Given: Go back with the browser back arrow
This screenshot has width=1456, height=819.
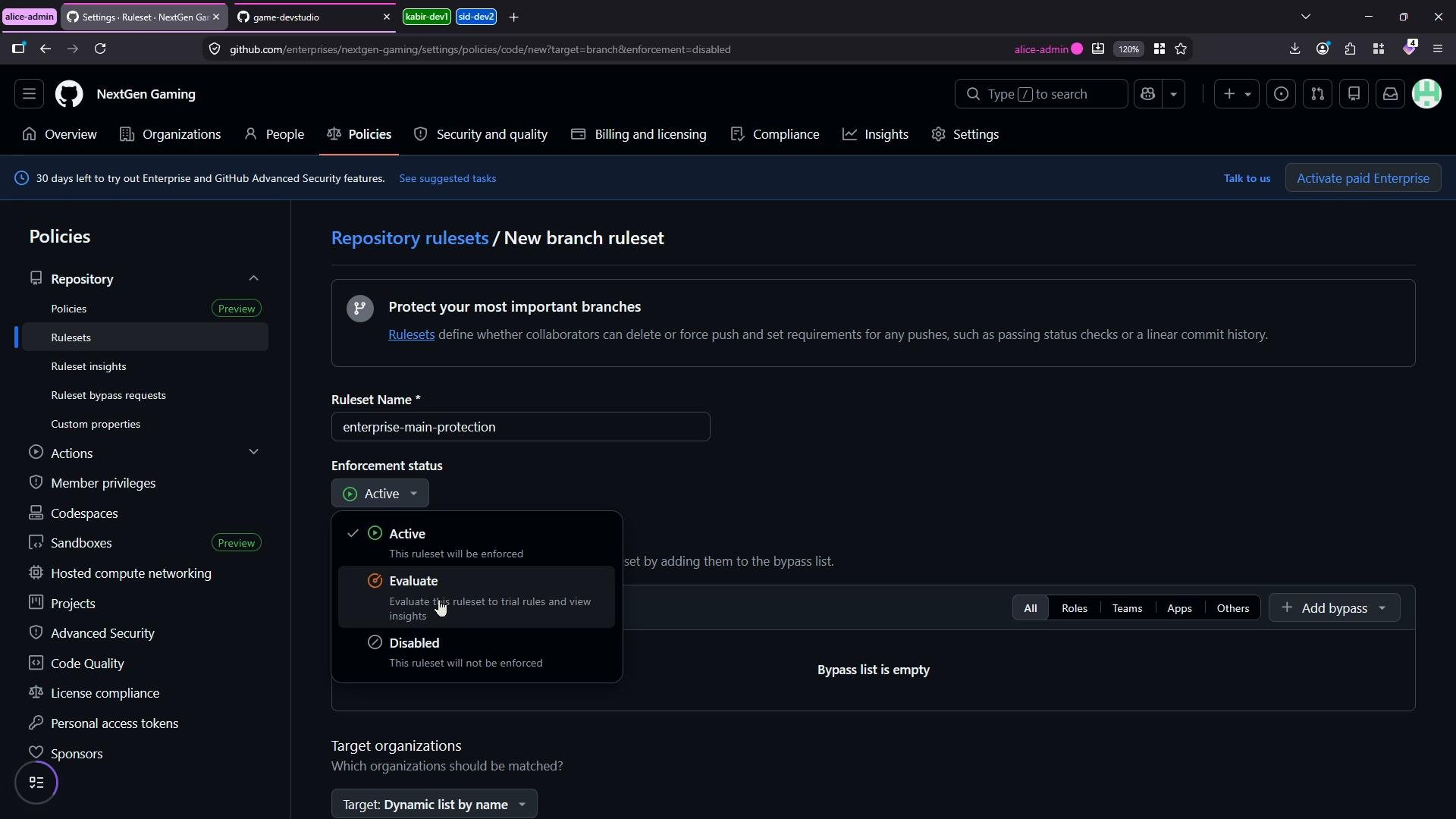Looking at the screenshot, I should click(45, 49).
